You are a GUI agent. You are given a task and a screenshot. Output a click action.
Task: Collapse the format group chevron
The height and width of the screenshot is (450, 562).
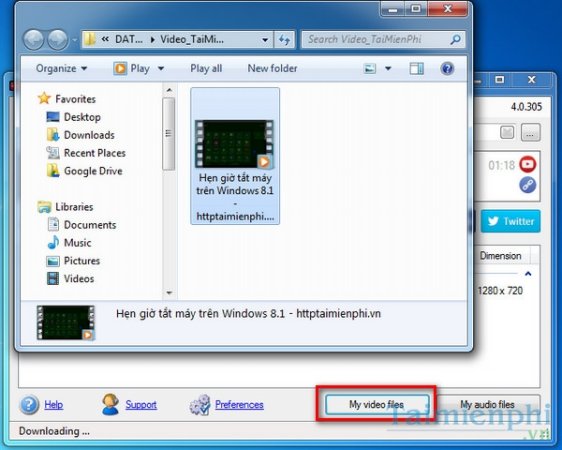pyautogui.click(x=528, y=274)
